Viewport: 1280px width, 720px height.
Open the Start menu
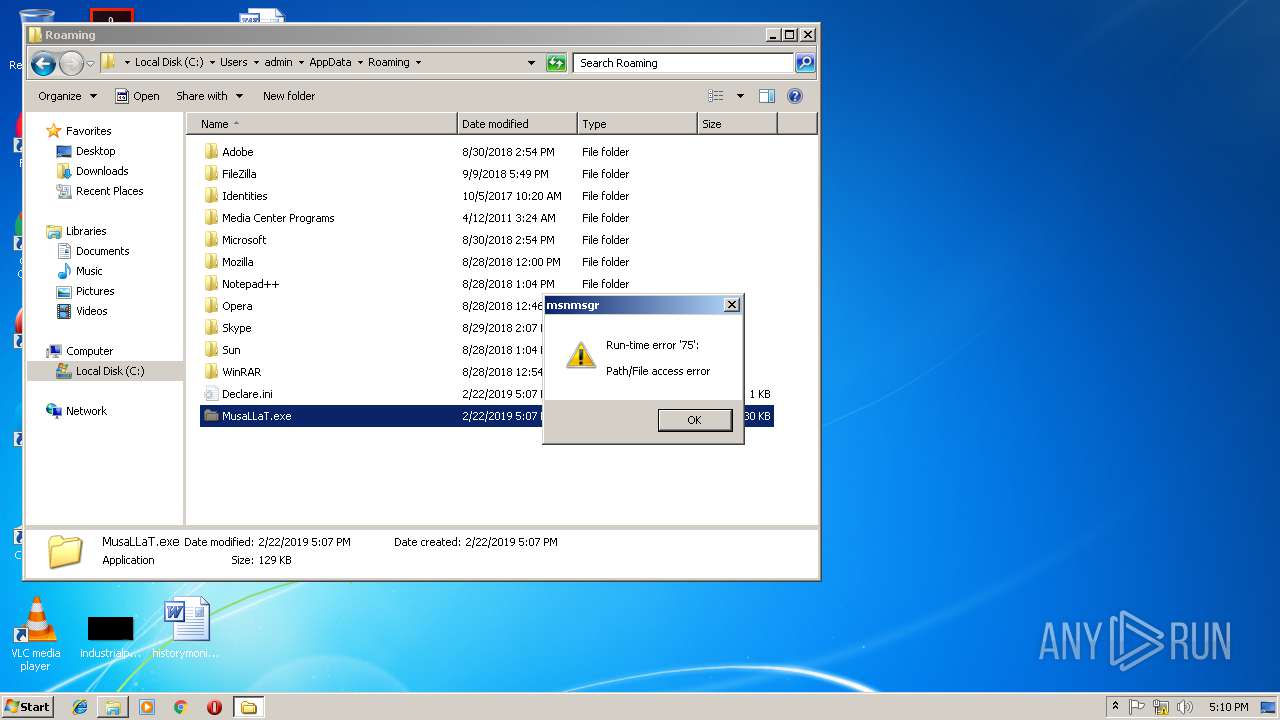coord(27,706)
